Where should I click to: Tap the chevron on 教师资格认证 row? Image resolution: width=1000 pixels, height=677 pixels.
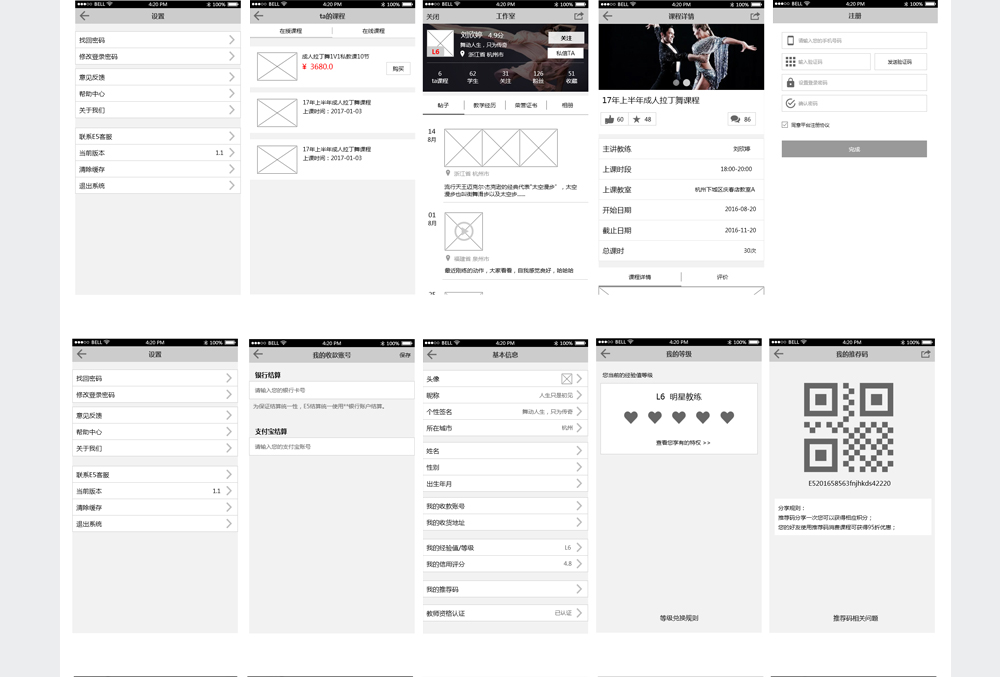click(579, 613)
